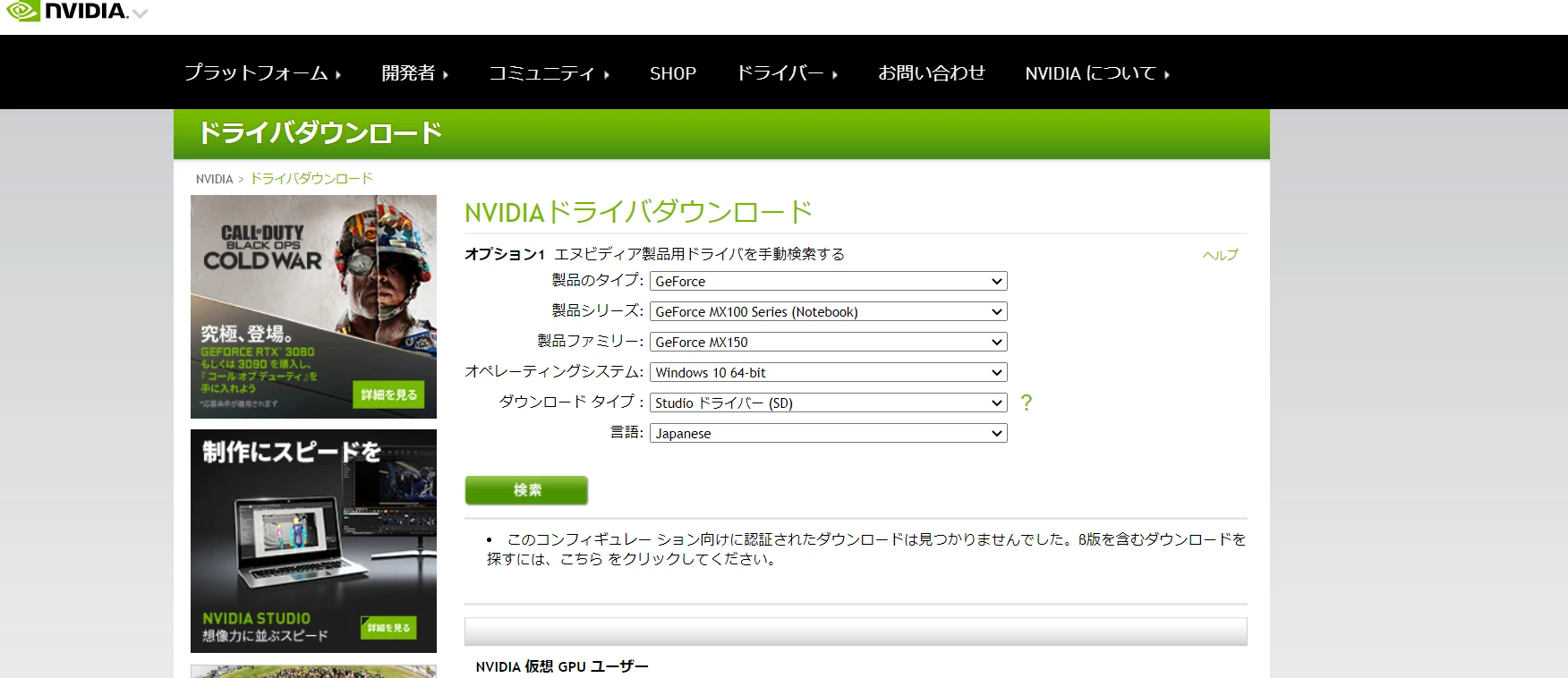Open the コミュニティ menu
This screenshot has width=1568, height=678.
coord(549,73)
